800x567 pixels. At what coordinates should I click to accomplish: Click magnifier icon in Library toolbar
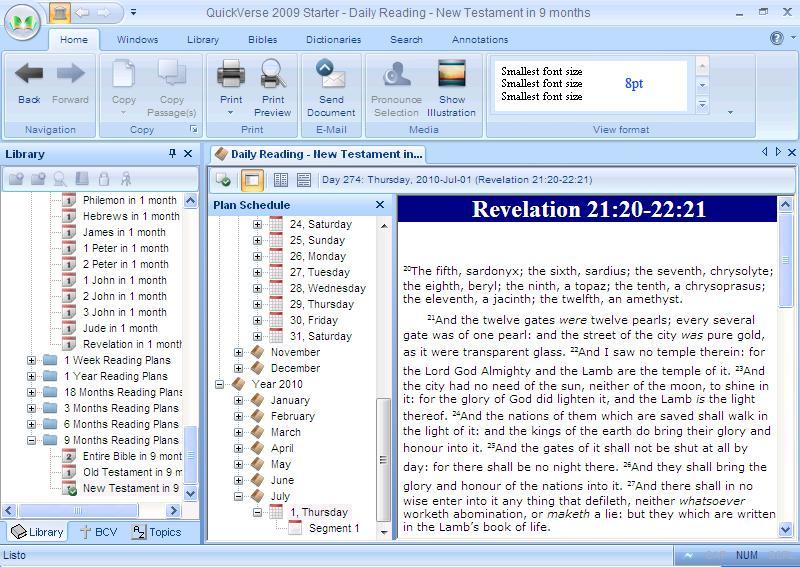coord(60,179)
